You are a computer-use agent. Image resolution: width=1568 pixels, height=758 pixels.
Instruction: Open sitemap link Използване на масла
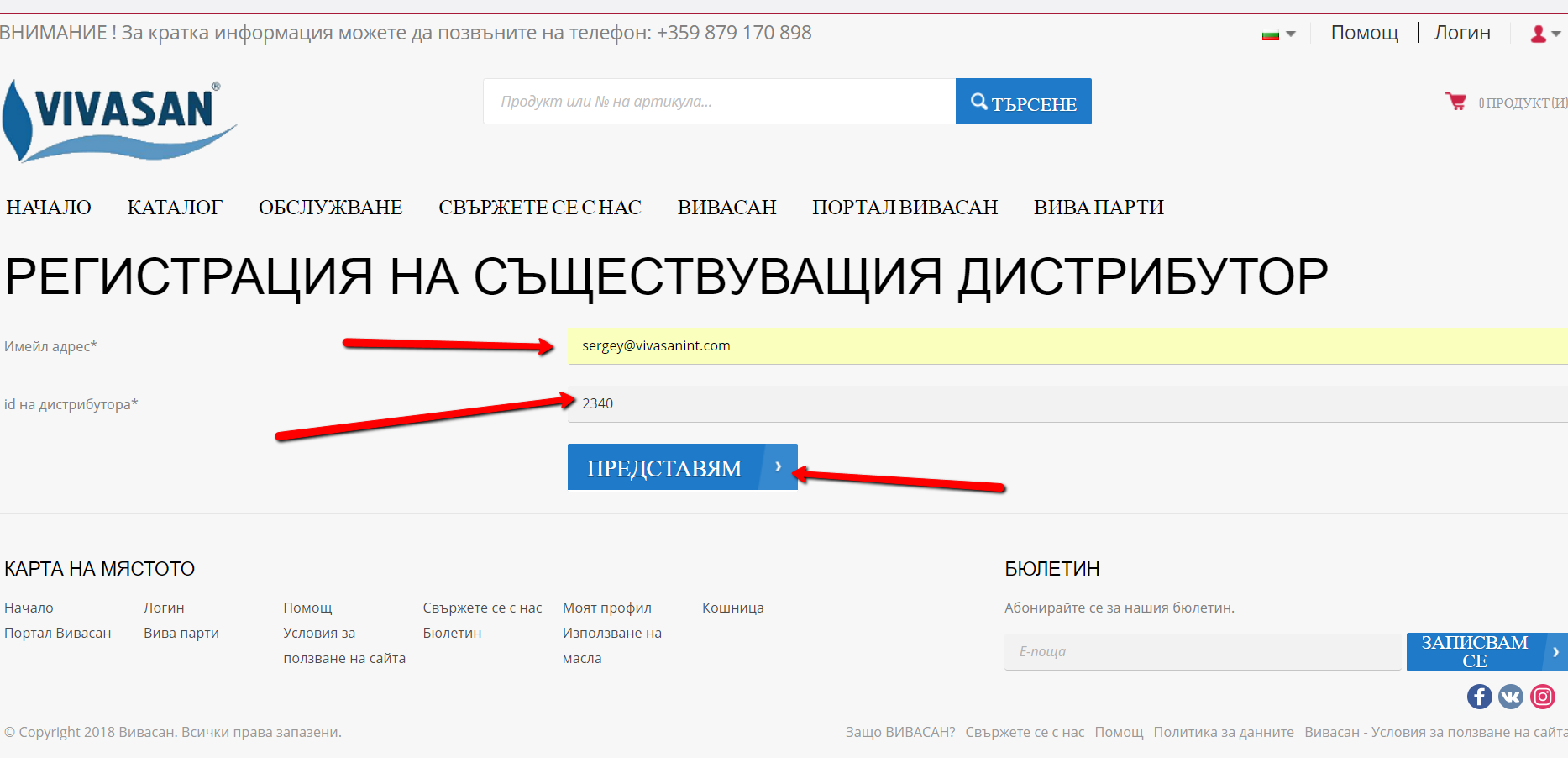(612, 645)
